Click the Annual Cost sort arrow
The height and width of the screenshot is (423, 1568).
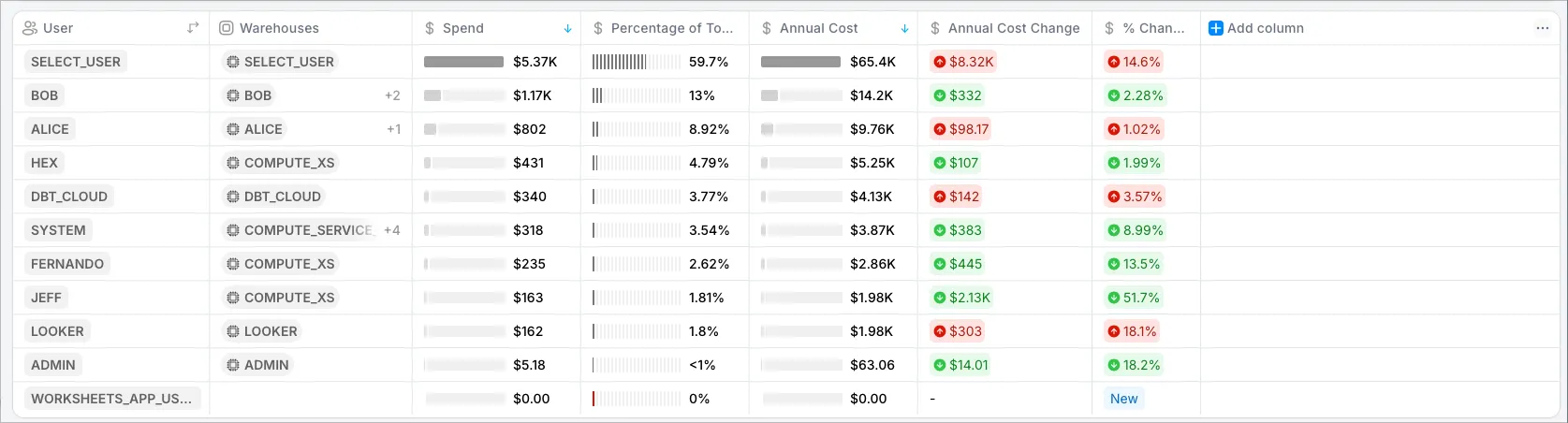[904, 28]
